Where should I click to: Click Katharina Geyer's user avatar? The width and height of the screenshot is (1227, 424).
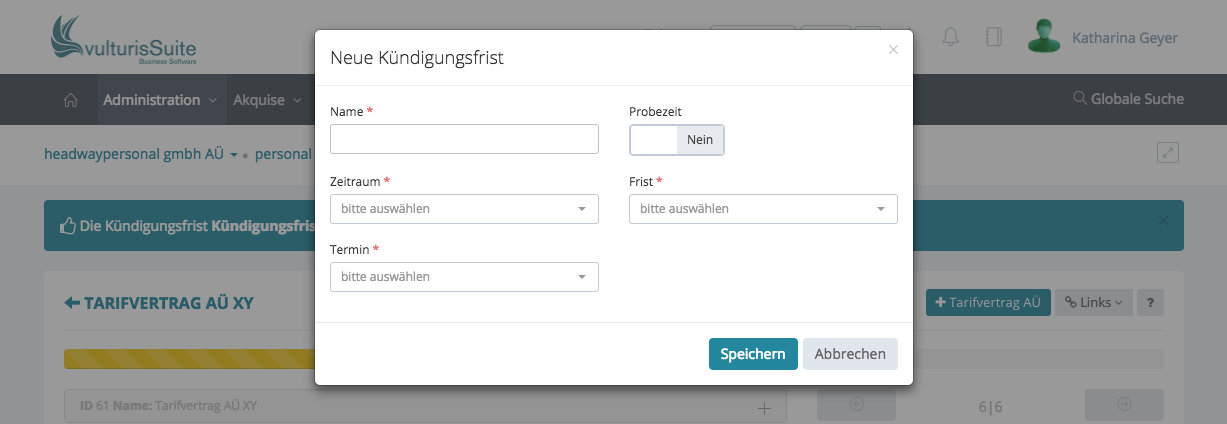[x=1044, y=37]
